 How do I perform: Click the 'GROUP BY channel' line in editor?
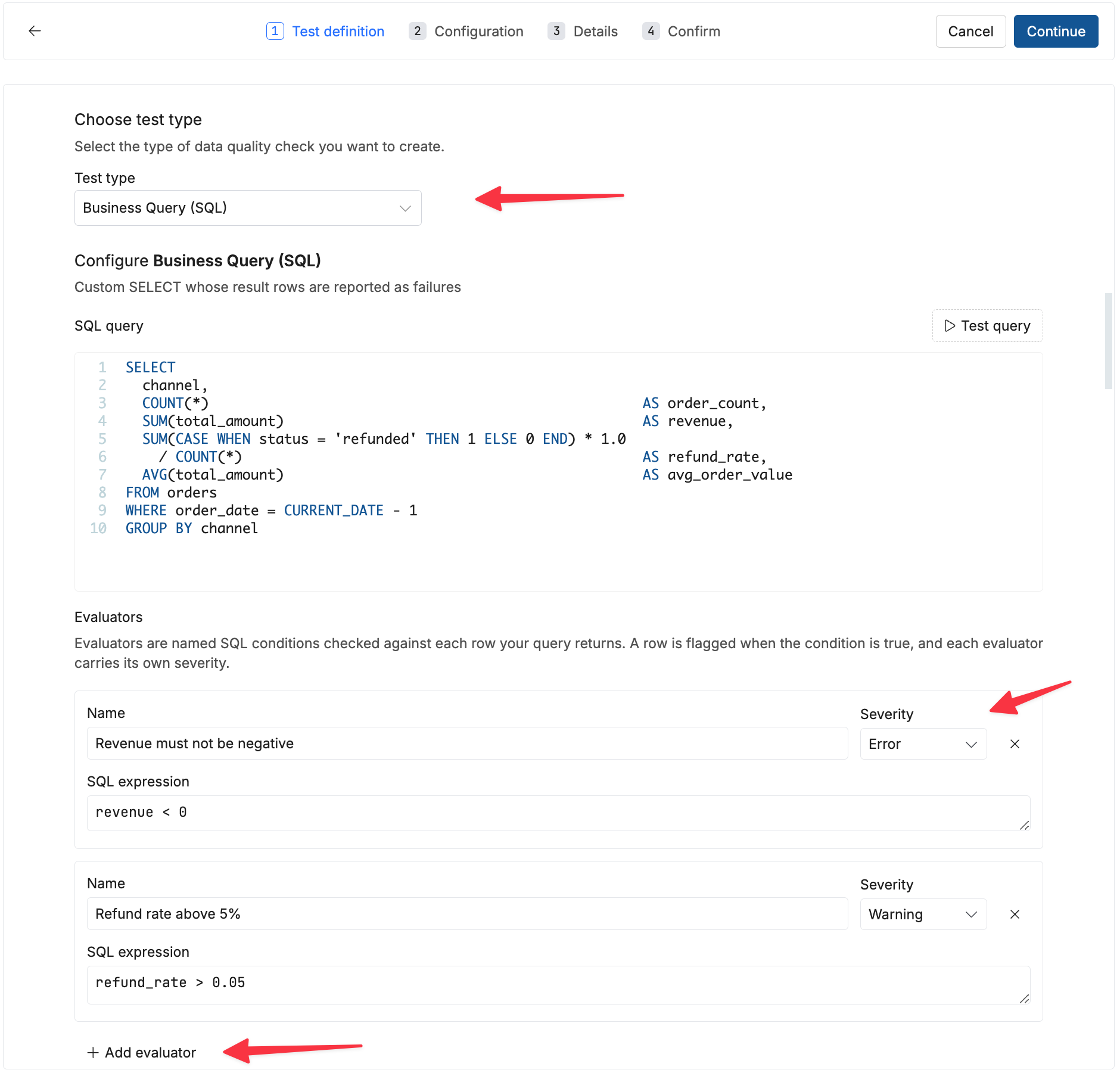[192, 528]
